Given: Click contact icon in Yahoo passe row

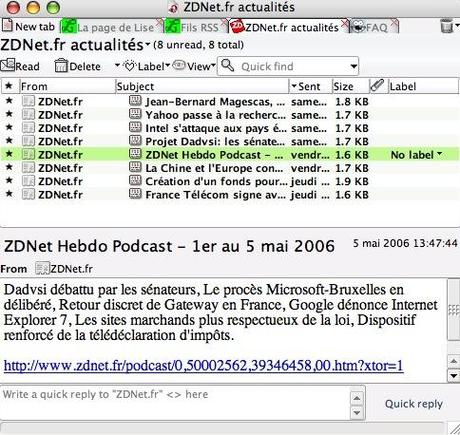Looking at the screenshot, I should click(28, 114).
